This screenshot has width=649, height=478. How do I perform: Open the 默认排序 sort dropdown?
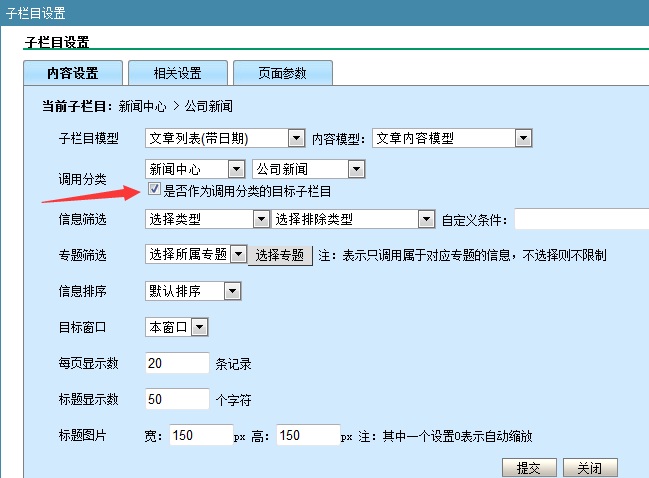[193, 291]
